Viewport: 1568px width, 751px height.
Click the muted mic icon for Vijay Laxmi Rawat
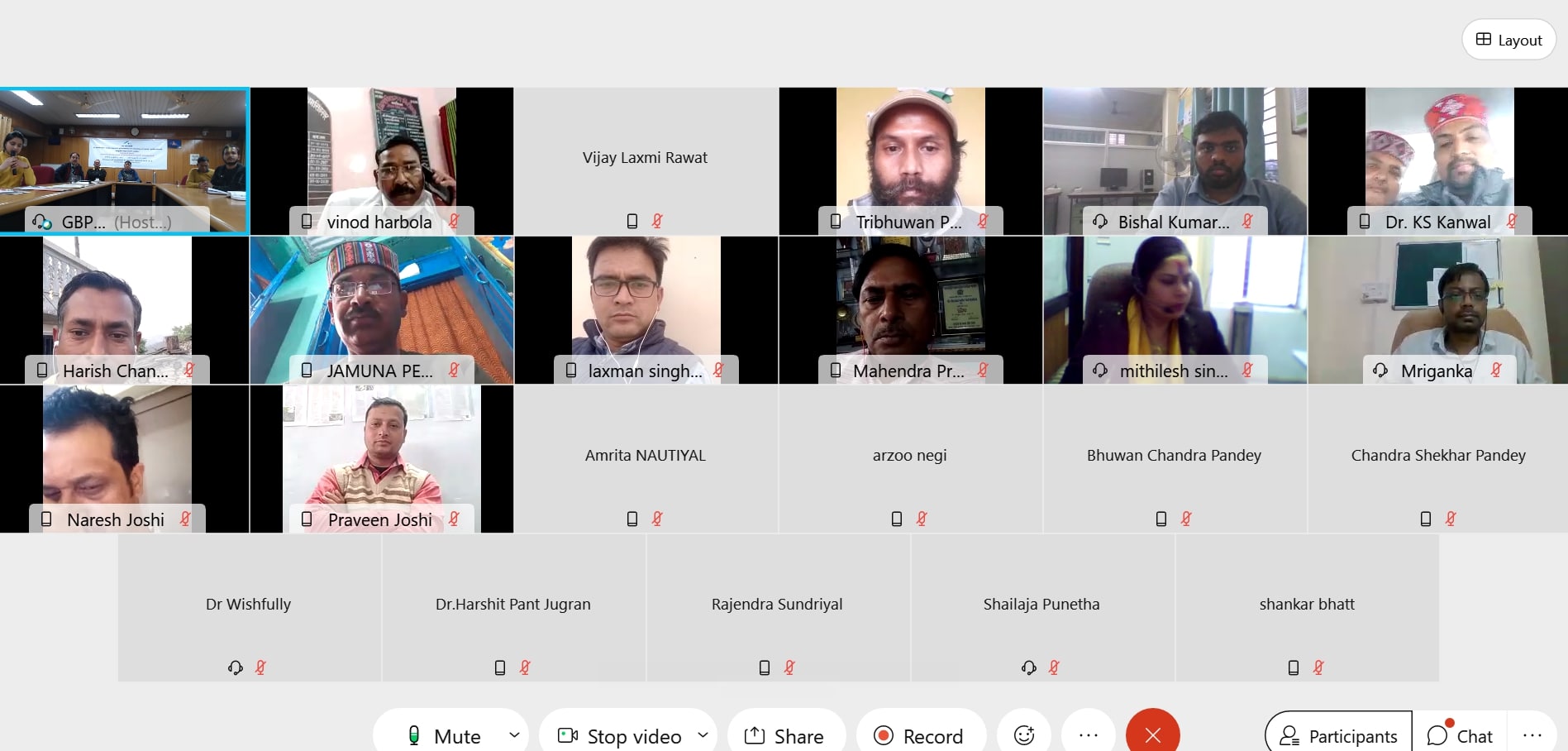point(657,221)
